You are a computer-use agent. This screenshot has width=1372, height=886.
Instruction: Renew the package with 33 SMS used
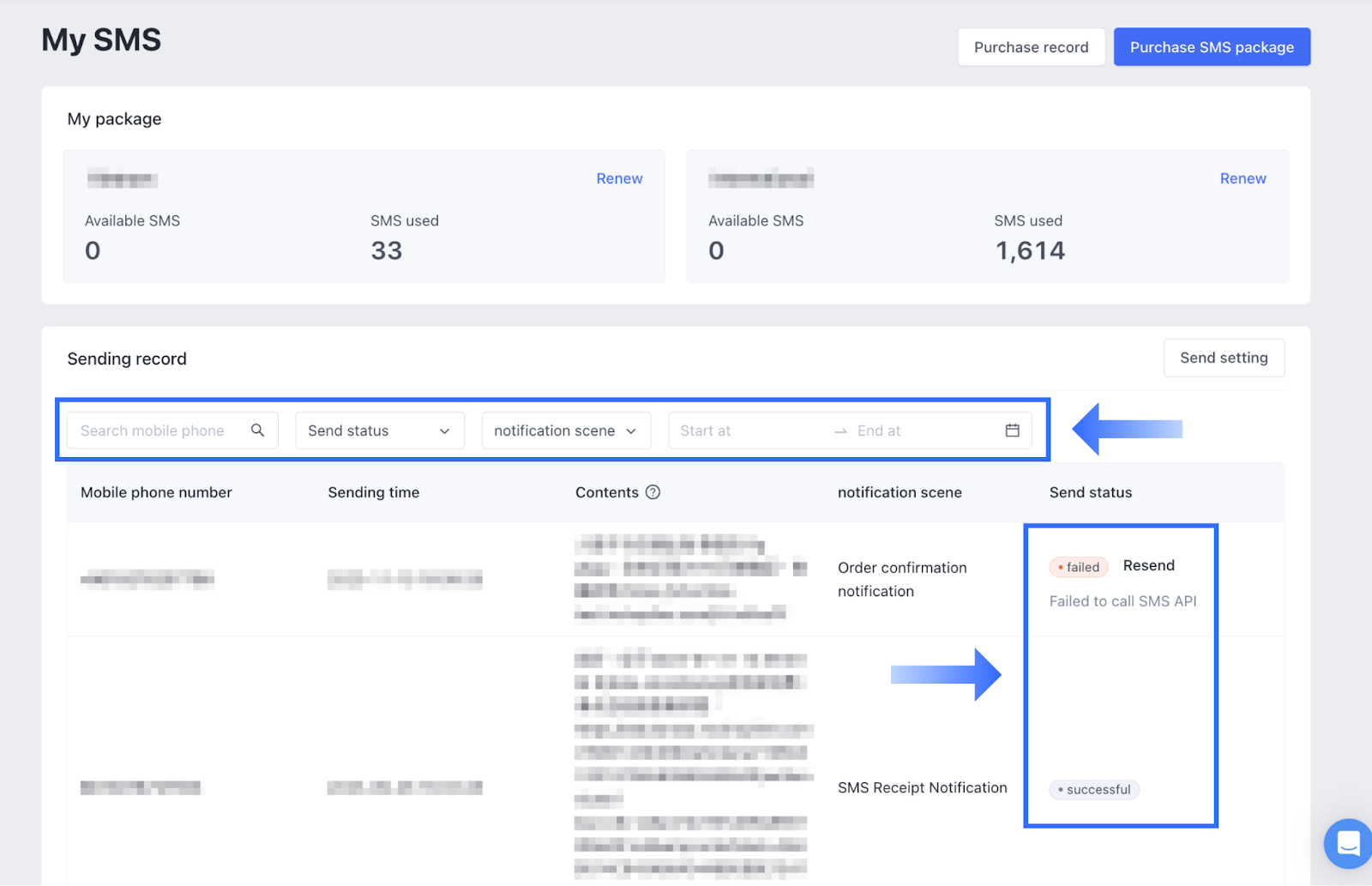[619, 178]
